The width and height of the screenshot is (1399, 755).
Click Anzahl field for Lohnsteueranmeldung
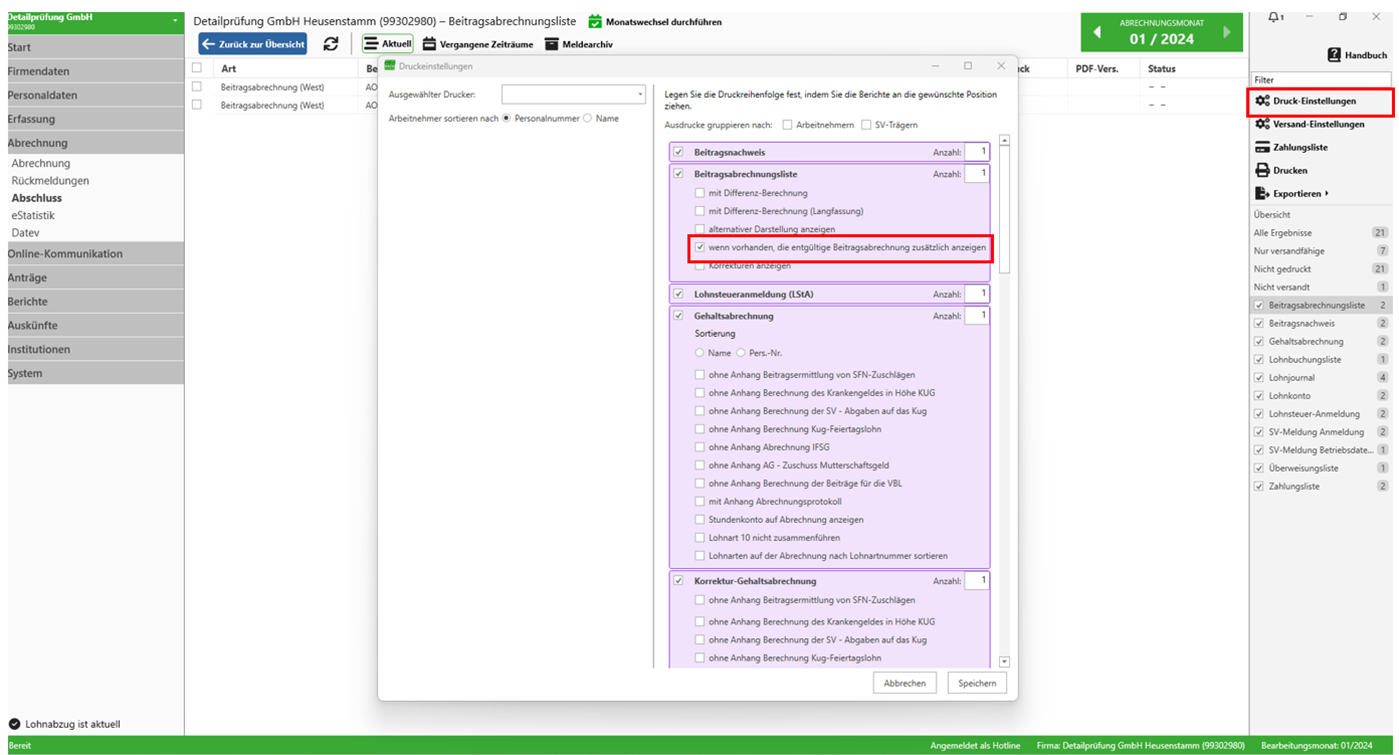point(977,294)
